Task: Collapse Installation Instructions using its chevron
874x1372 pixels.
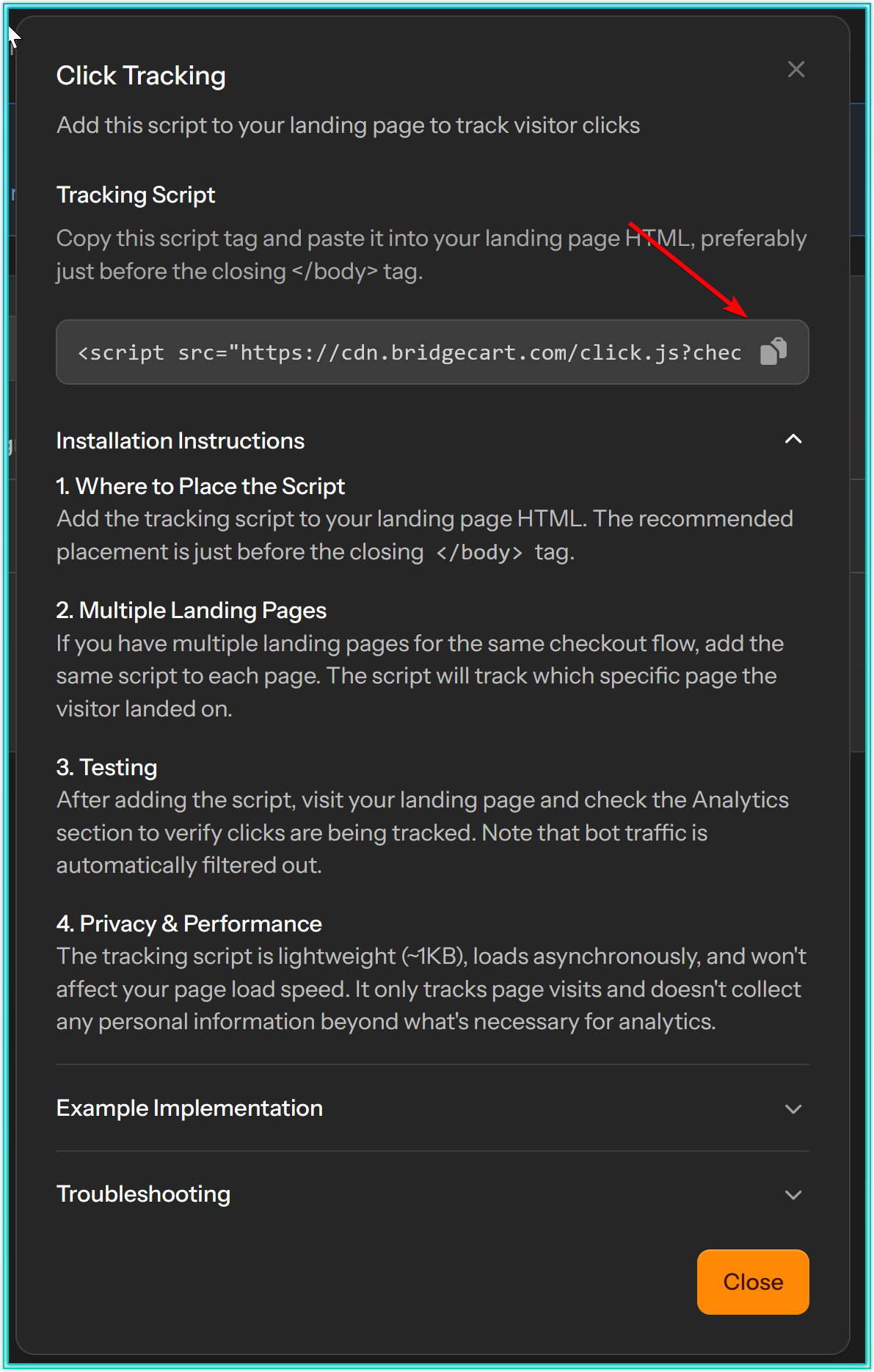Action: point(793,440)
